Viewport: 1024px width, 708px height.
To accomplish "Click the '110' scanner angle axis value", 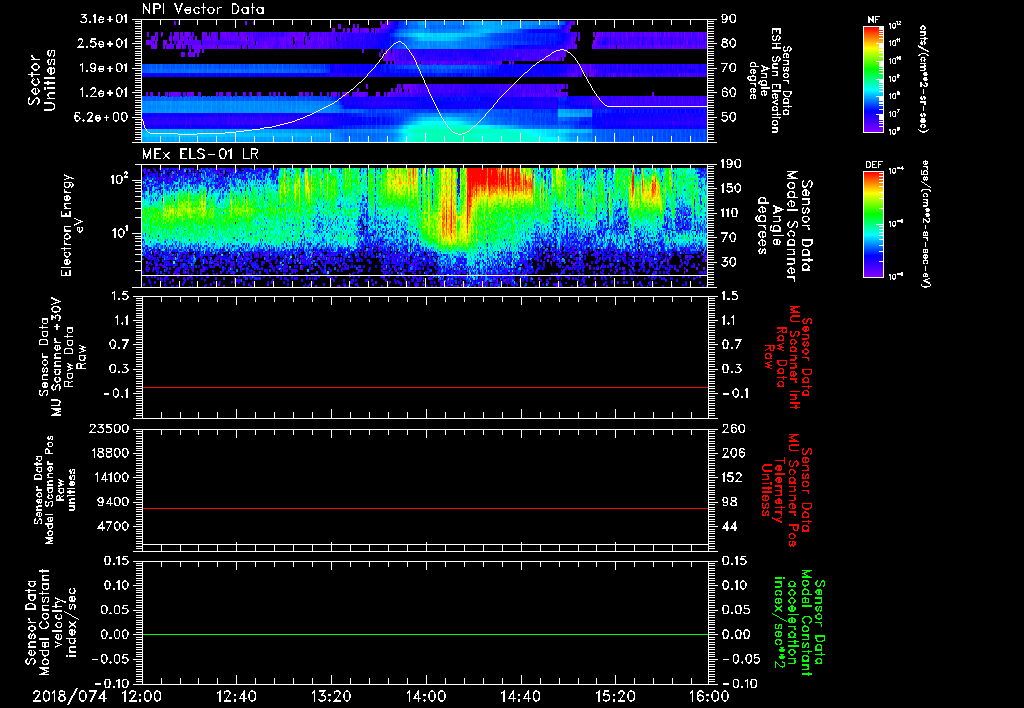I will coord(732,213).
